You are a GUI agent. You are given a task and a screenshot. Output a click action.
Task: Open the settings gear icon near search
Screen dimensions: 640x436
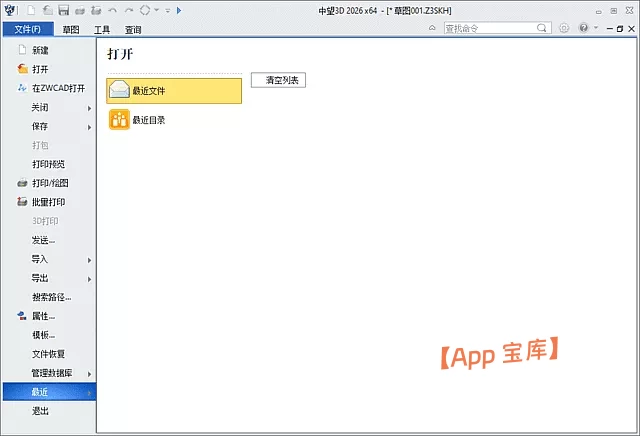pos(564,28)
